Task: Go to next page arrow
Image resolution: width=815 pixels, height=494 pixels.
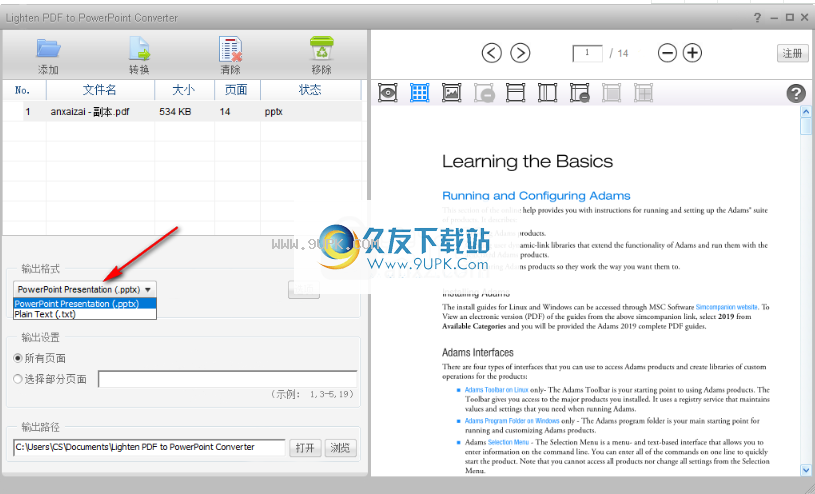Action: coord(520,53)
